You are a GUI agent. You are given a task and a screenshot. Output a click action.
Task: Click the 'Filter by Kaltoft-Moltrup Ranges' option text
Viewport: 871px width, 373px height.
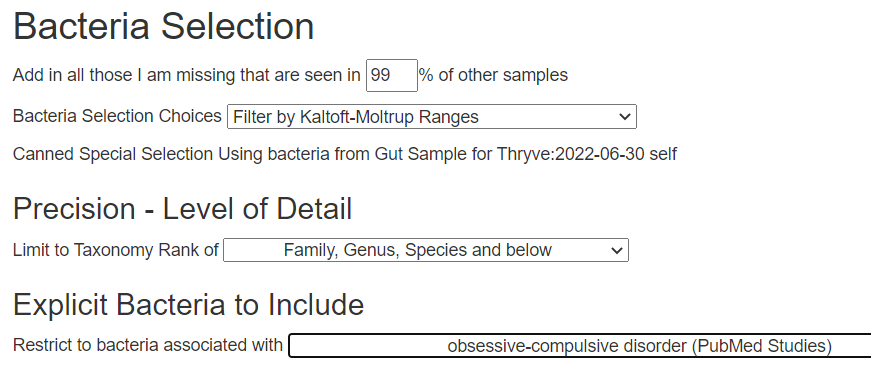[x=356, y=117]
